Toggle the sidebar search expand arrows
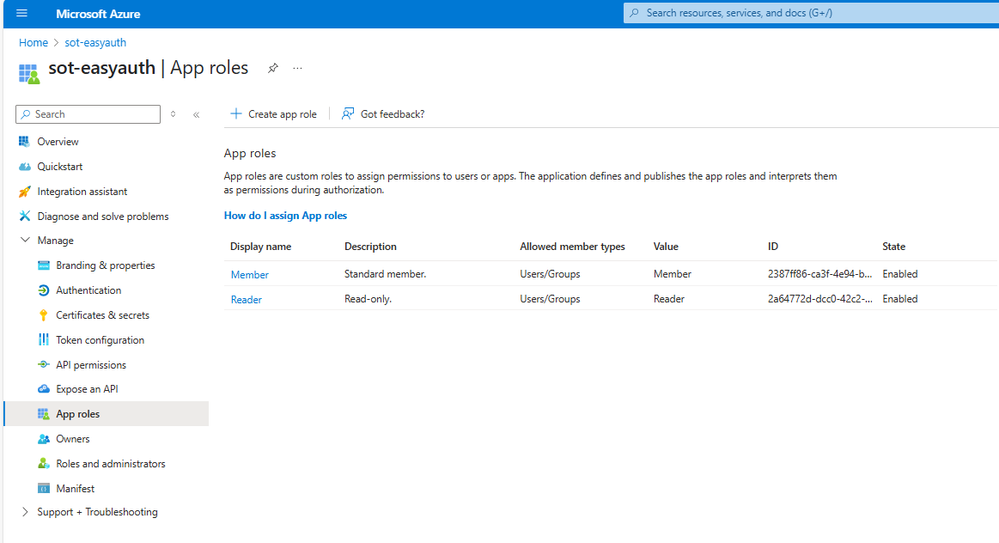The height and width of the screenshot is (543, 999). click(173, 115)
